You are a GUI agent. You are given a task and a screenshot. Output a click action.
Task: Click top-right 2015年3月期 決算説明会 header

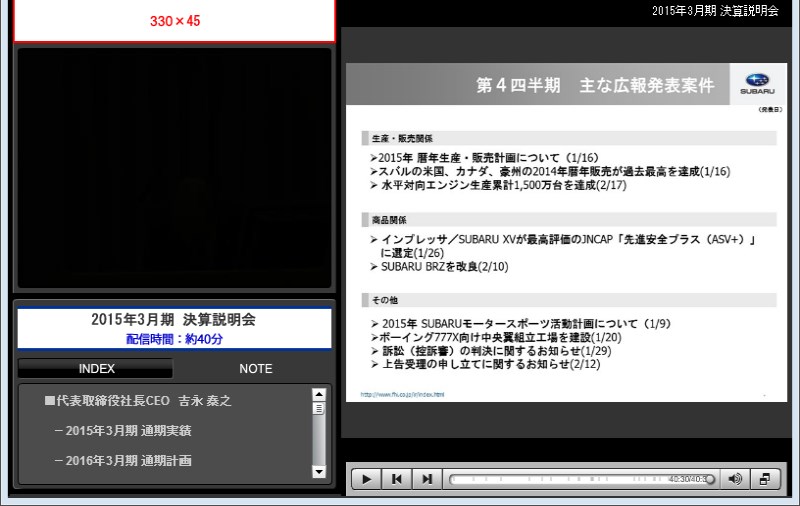(x=715, y=11)
